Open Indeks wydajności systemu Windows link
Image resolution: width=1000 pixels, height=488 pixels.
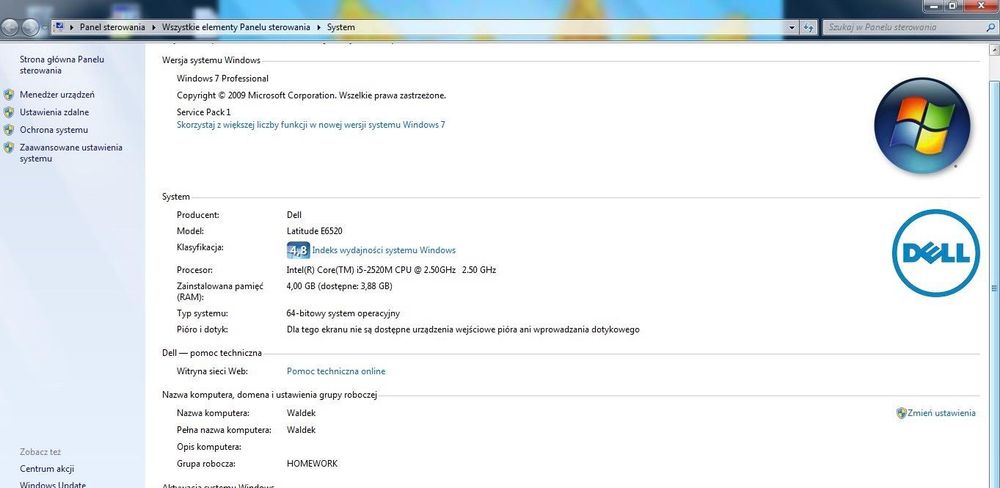384,250
